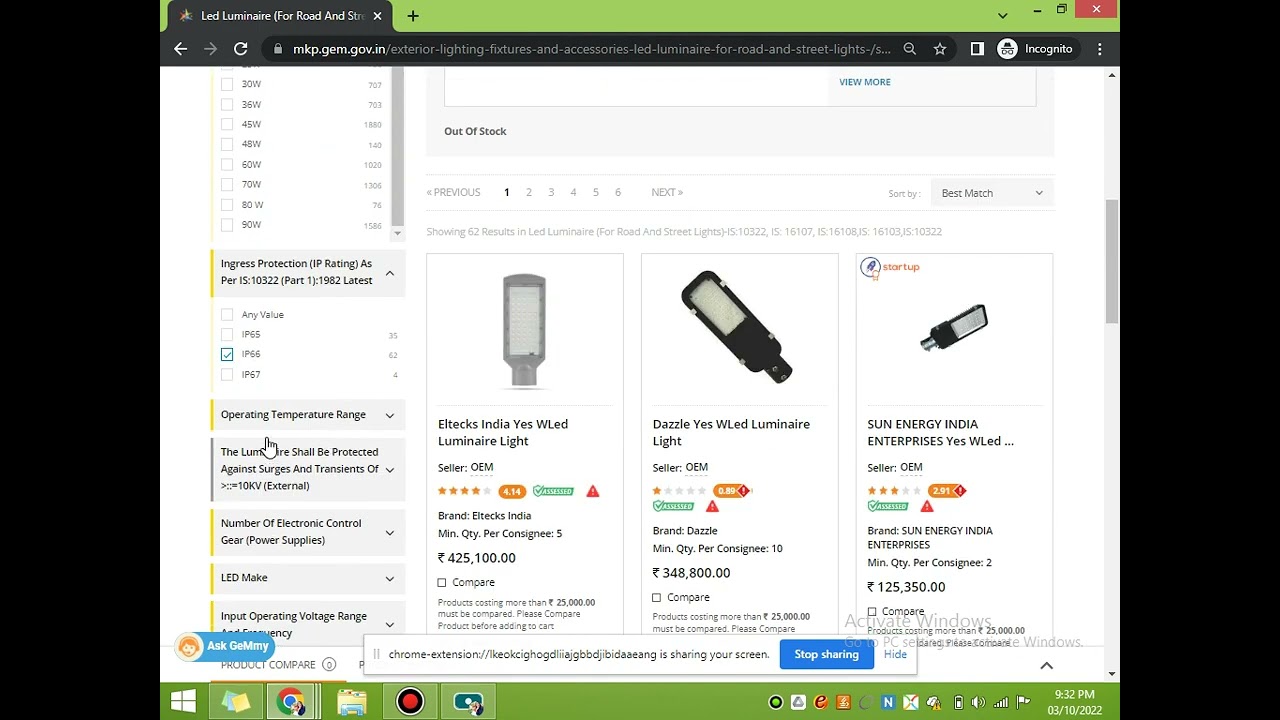Open Windows Start menu
This screenshot has height=720, width=1280.
pyautogui.click(x=183, y=701)
